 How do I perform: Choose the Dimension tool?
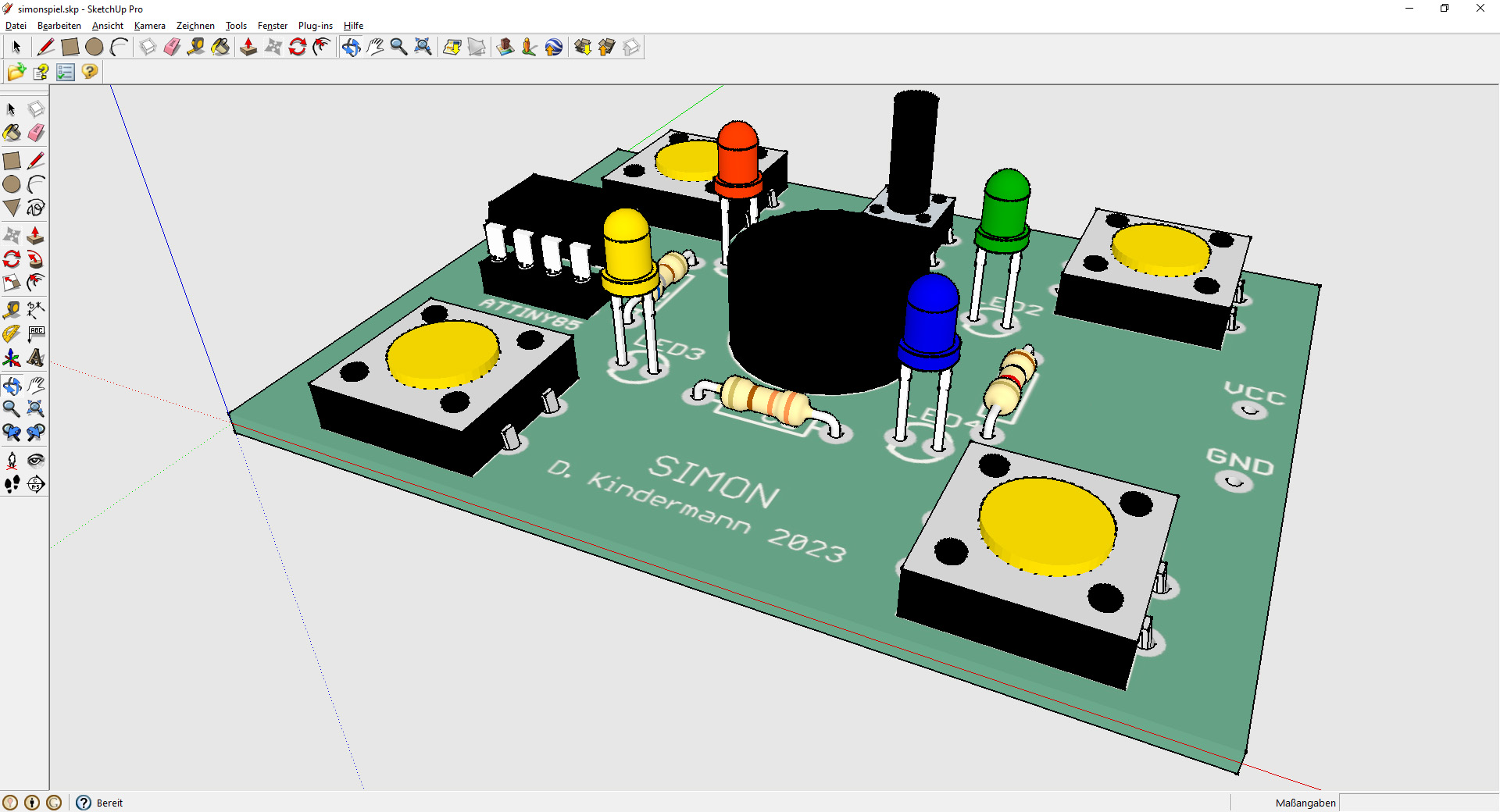tap(36, 310)
